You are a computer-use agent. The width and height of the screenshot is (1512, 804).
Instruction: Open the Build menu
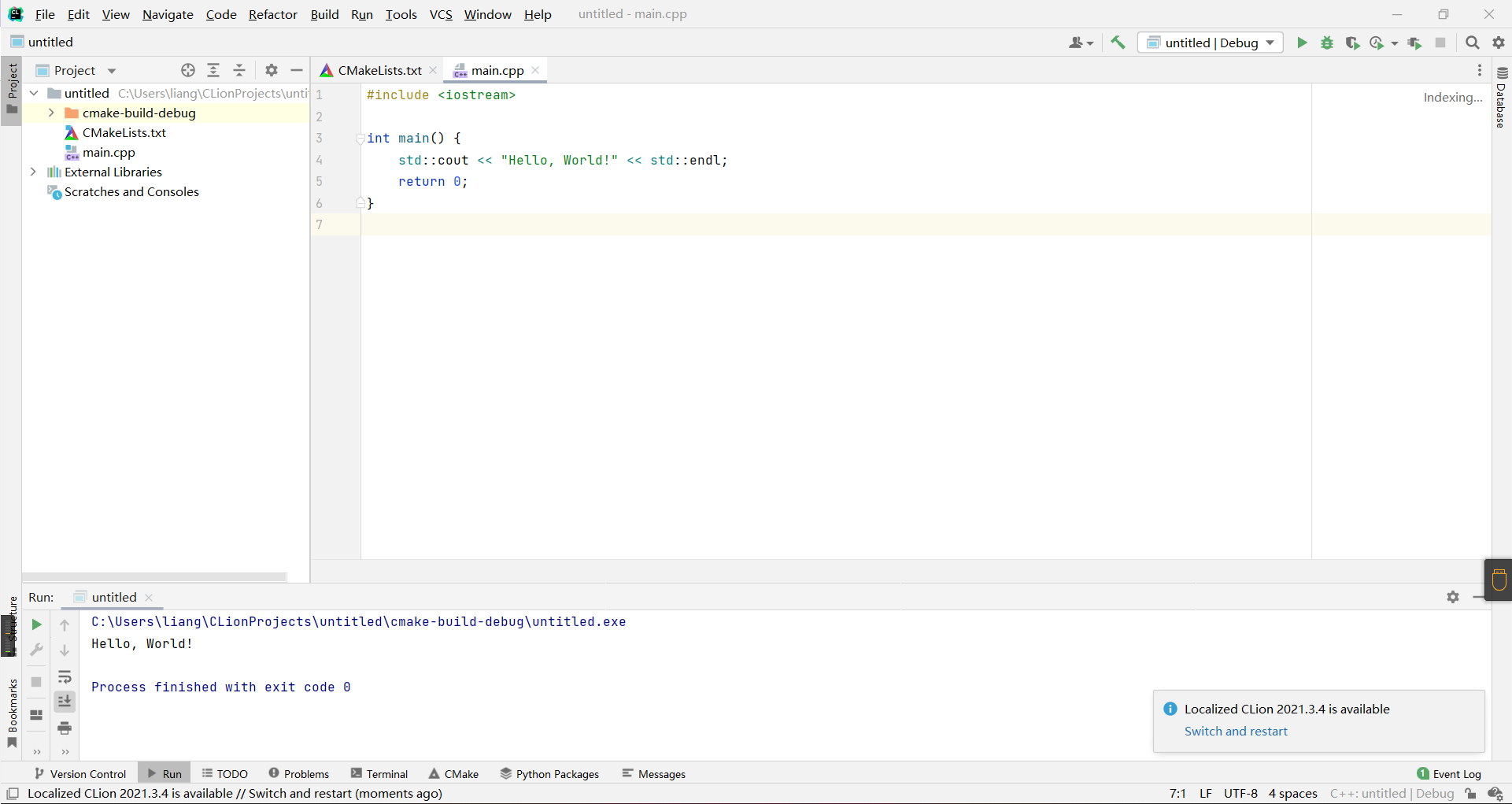[x=324, y=14]
